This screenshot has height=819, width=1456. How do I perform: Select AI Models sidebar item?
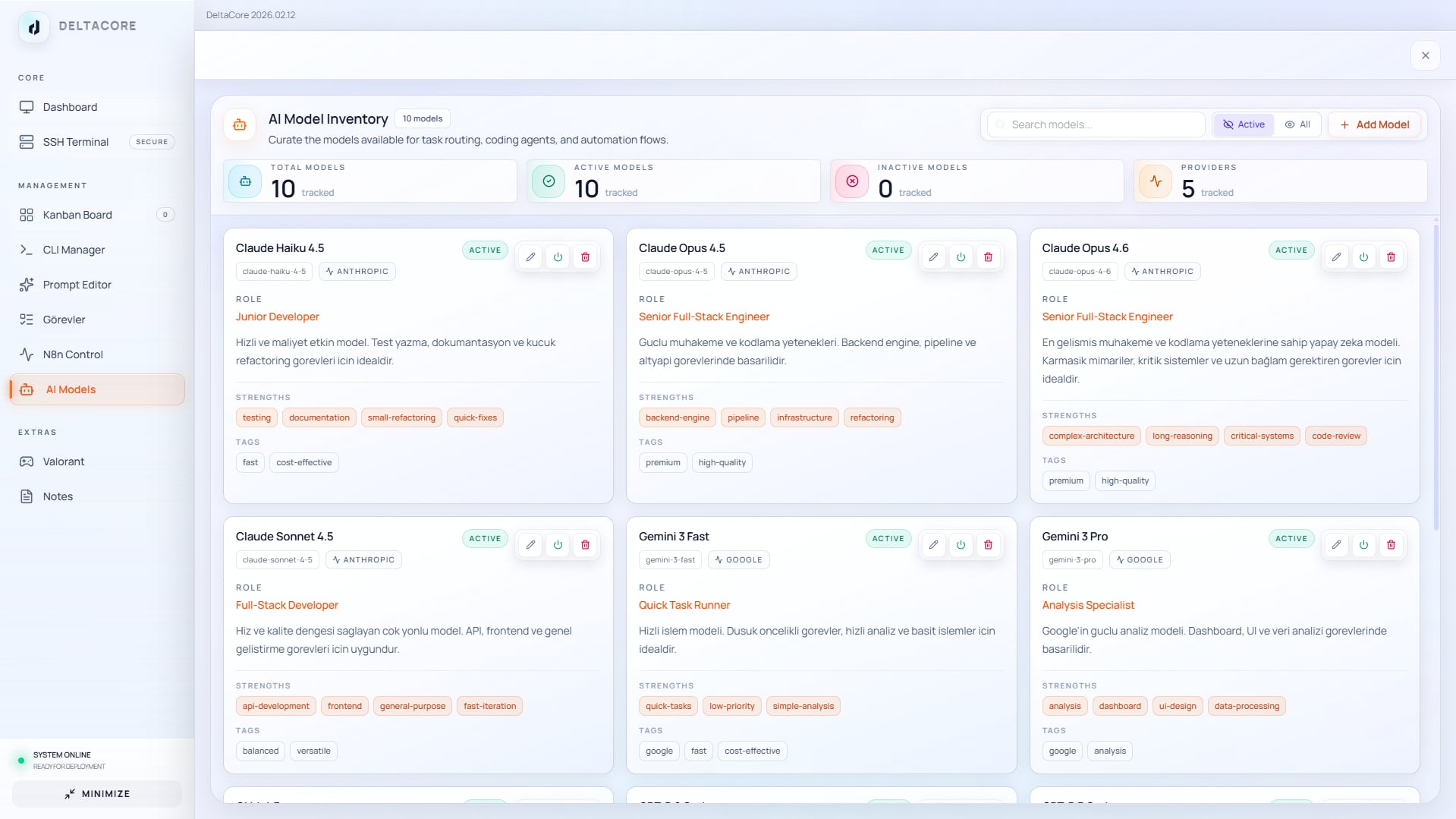point(97,389)
